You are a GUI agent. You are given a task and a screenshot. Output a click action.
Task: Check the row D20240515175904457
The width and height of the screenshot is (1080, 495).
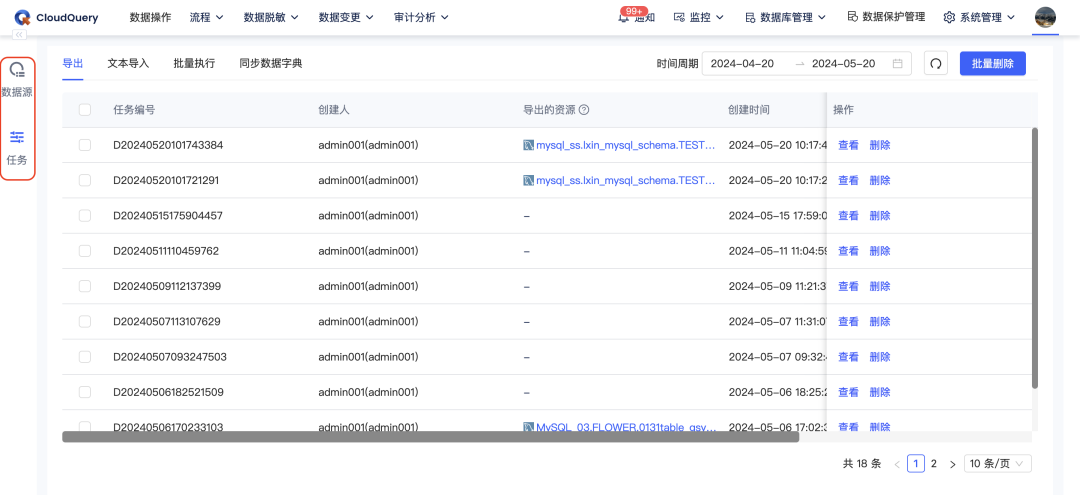click(x=85, y=215)
